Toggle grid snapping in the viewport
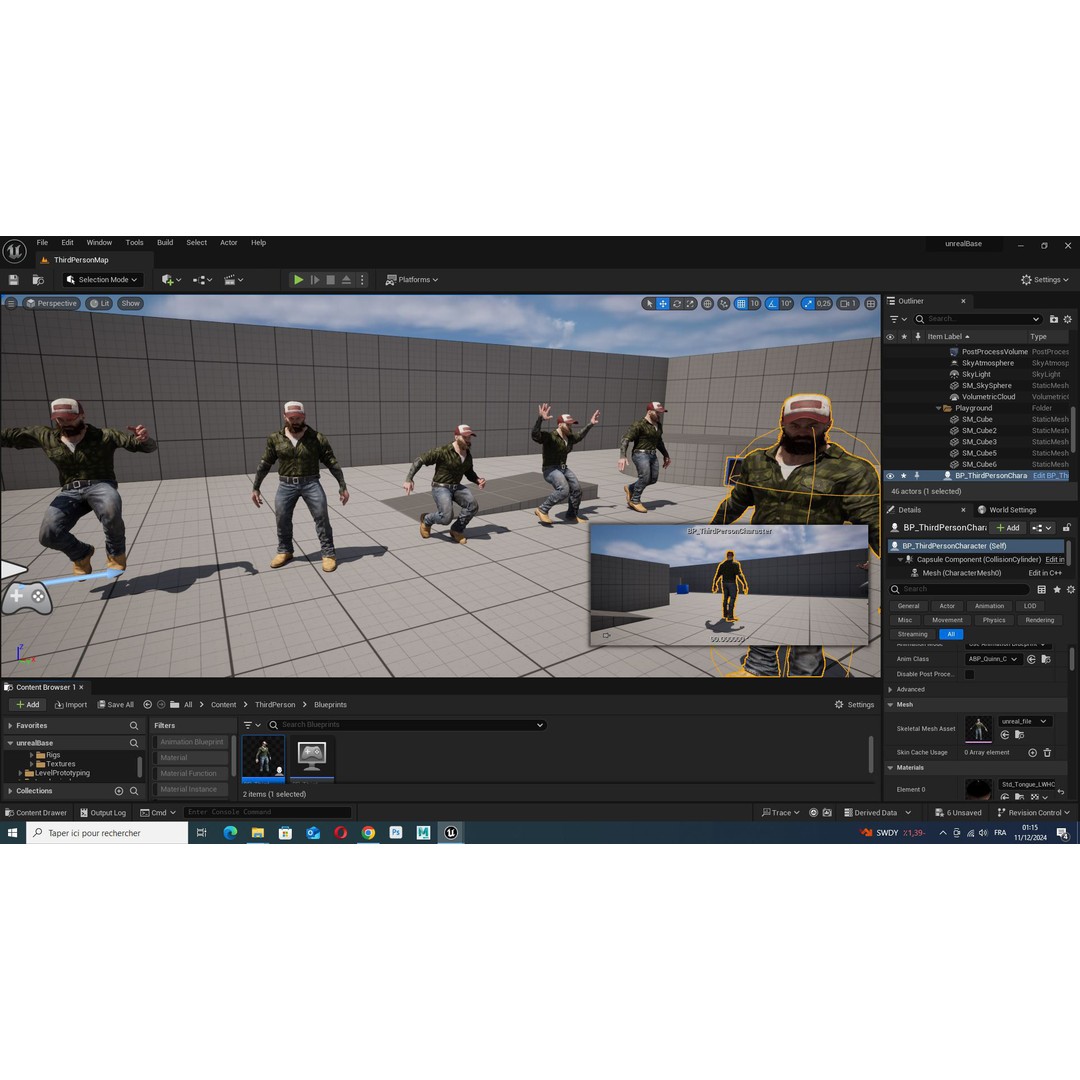The image size is (1080, 1080). (x=740, y=304)
